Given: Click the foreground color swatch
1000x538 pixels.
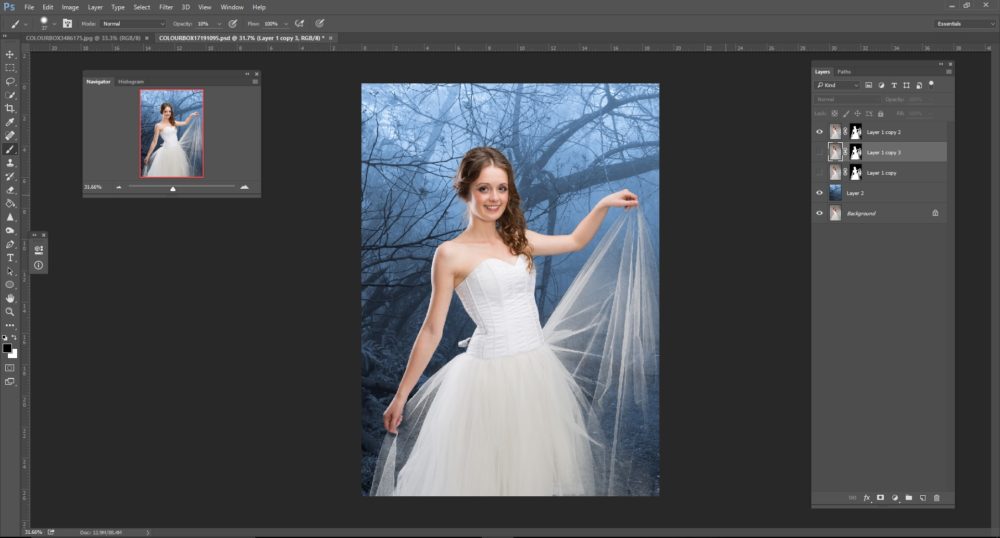Looking at the screenshot, I should [x=7, y=348].
